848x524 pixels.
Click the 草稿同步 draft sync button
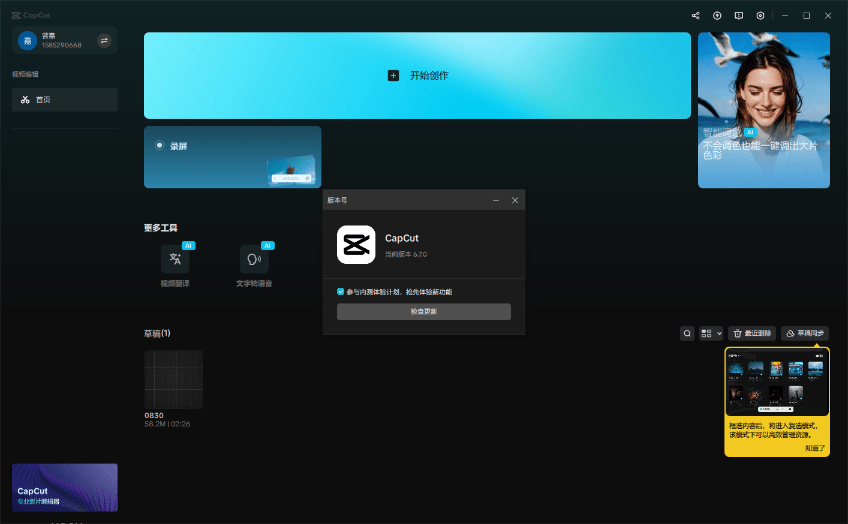click(805, 333)
